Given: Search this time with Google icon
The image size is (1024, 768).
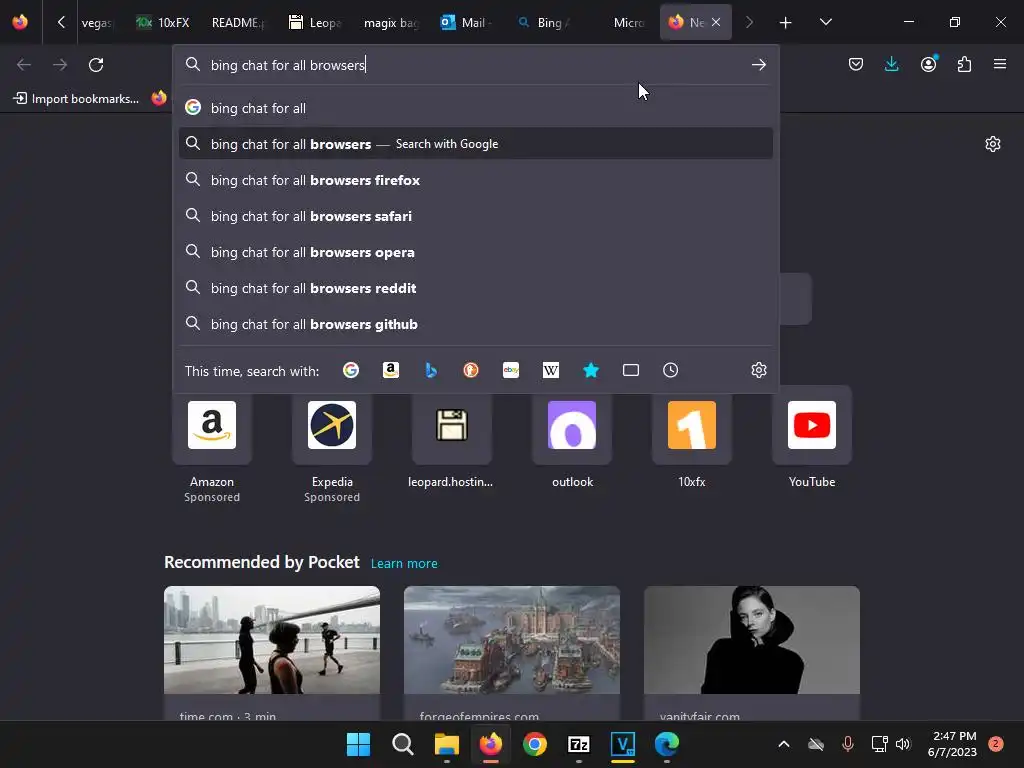Looking at the screenshot, I should coord(351,370).
